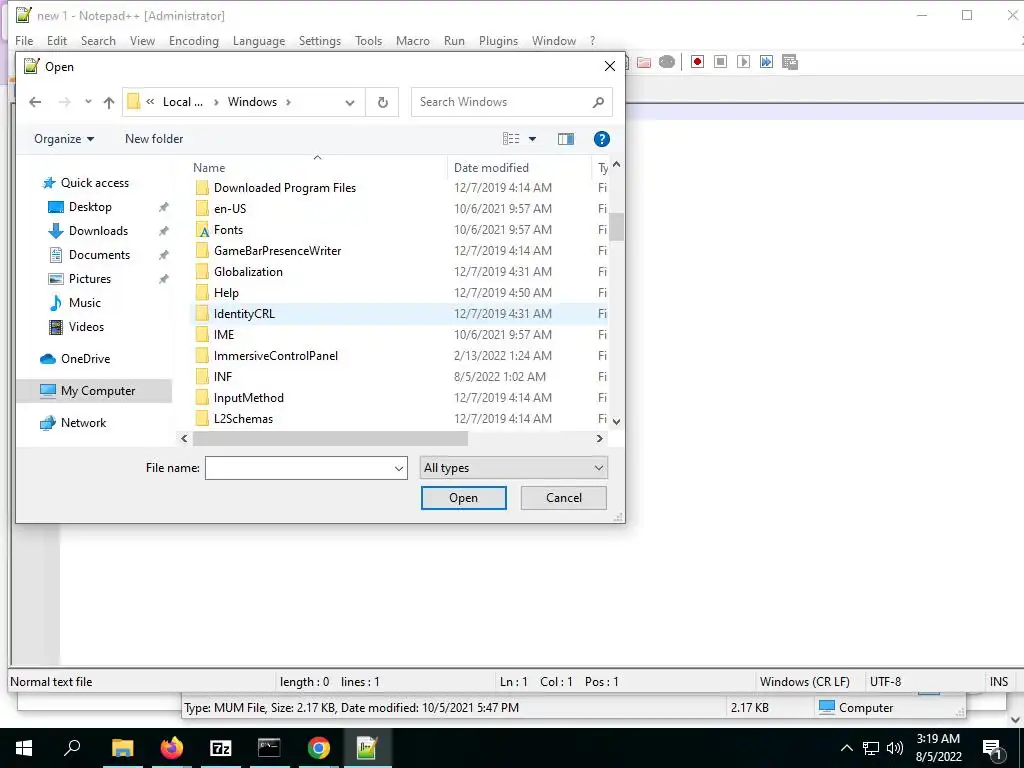Open the Macro menu

[413, 40]
